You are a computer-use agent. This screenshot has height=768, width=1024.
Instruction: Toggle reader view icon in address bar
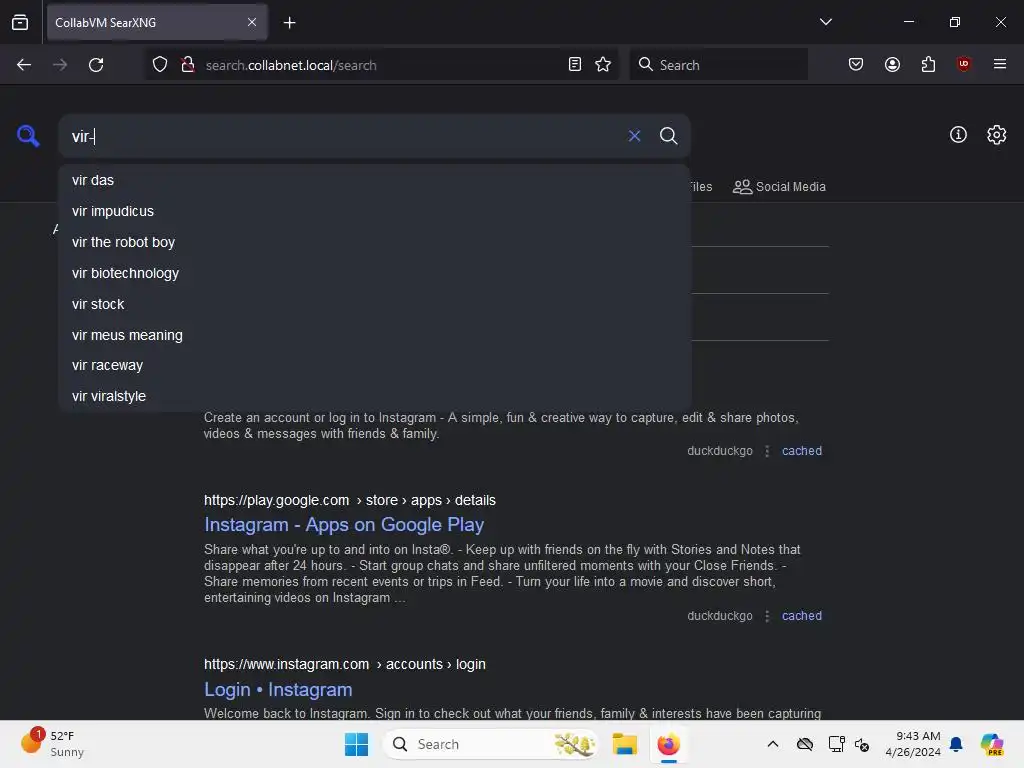(x=575, y=65)
